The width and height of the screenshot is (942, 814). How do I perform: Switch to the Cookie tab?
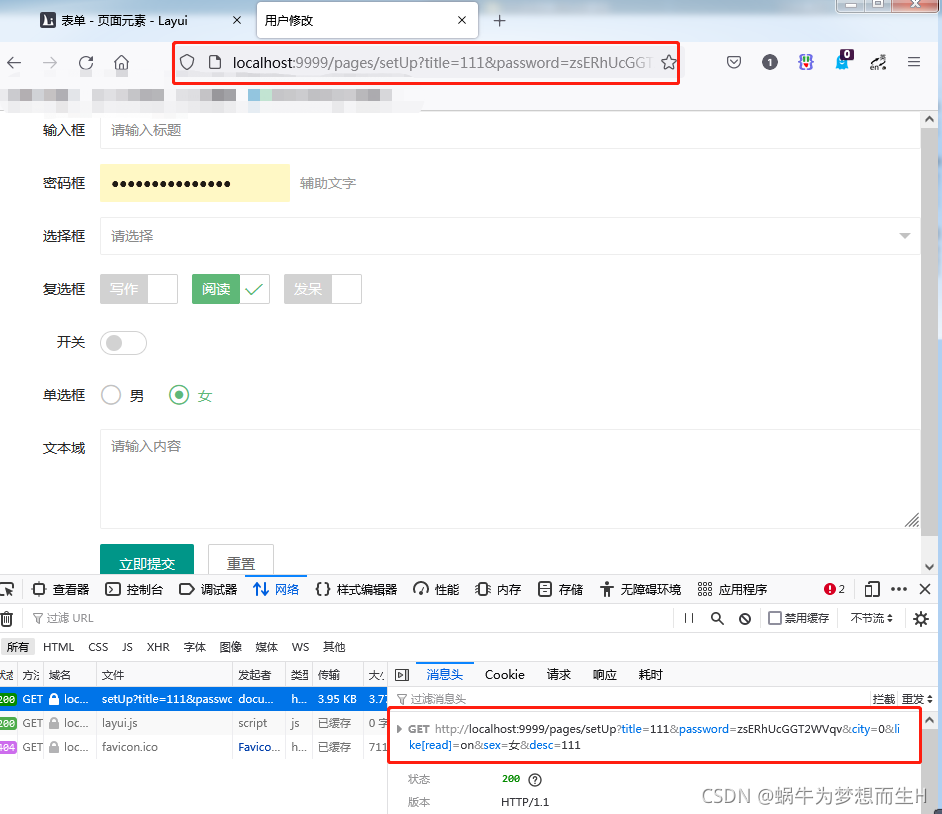[504, 674]
